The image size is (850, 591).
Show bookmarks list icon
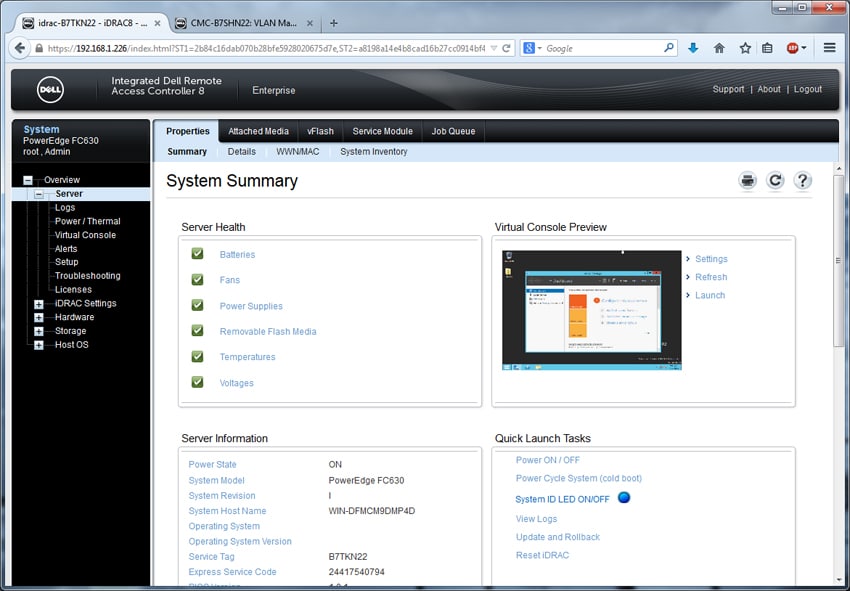click(767, 48)
